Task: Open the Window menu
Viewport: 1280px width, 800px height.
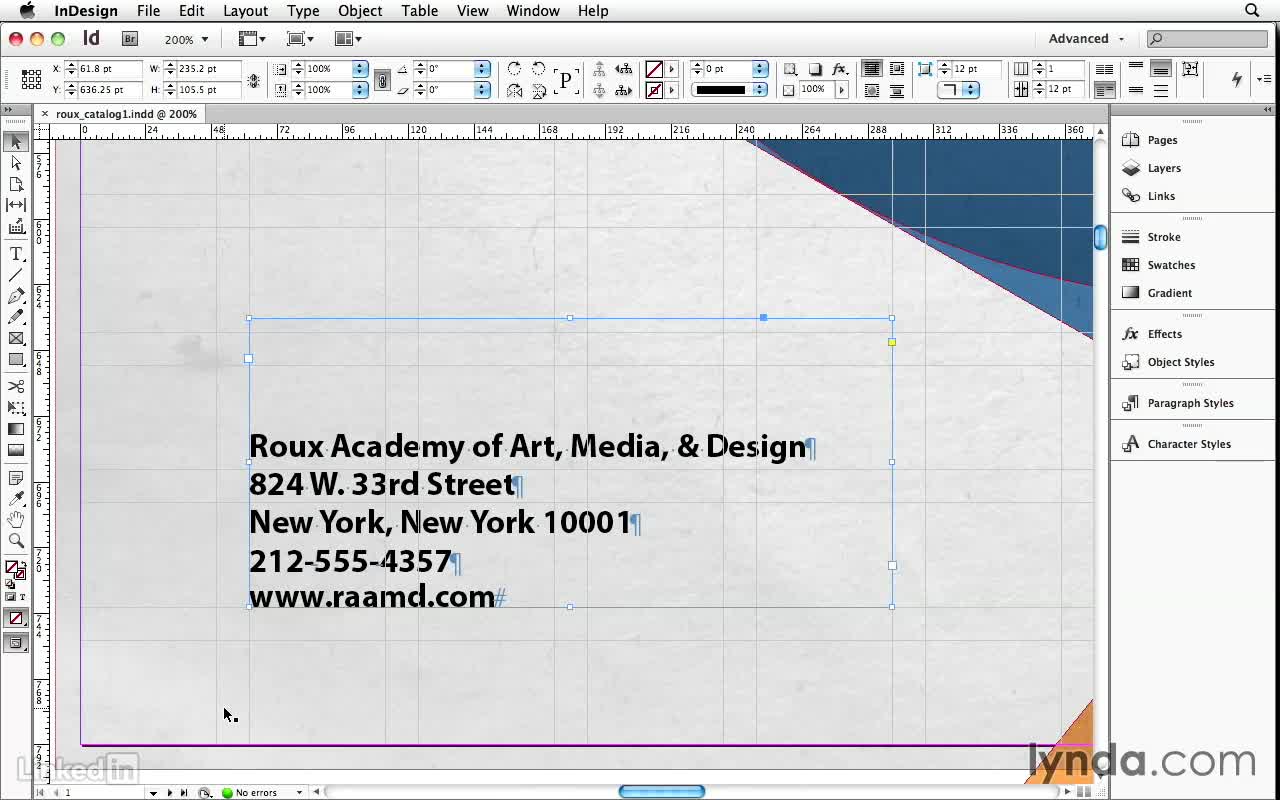Action: [533, 11]
